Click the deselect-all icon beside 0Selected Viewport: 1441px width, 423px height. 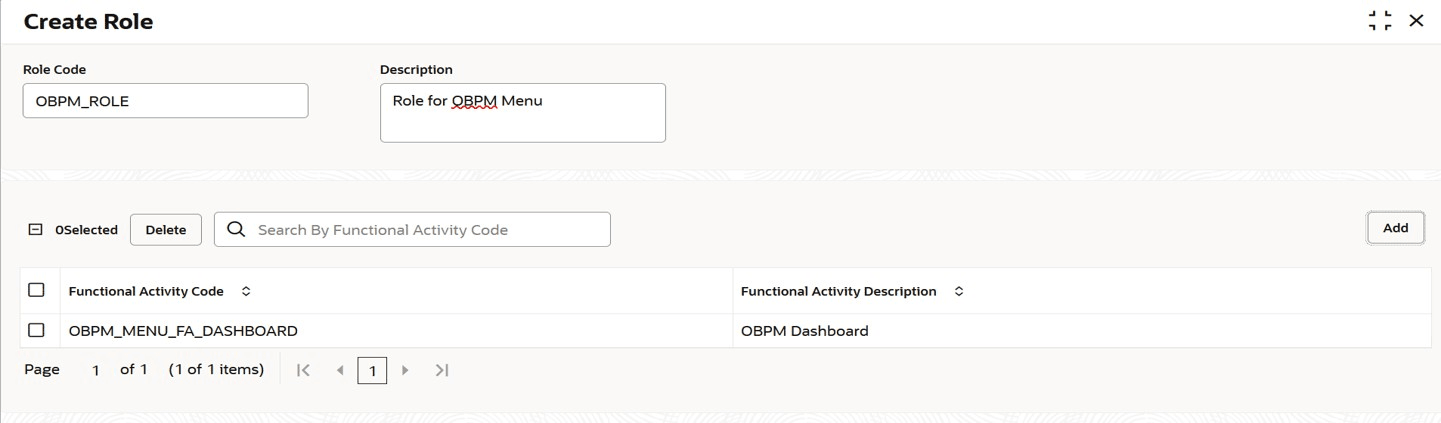pyautogui.click(x=36, y=229)
